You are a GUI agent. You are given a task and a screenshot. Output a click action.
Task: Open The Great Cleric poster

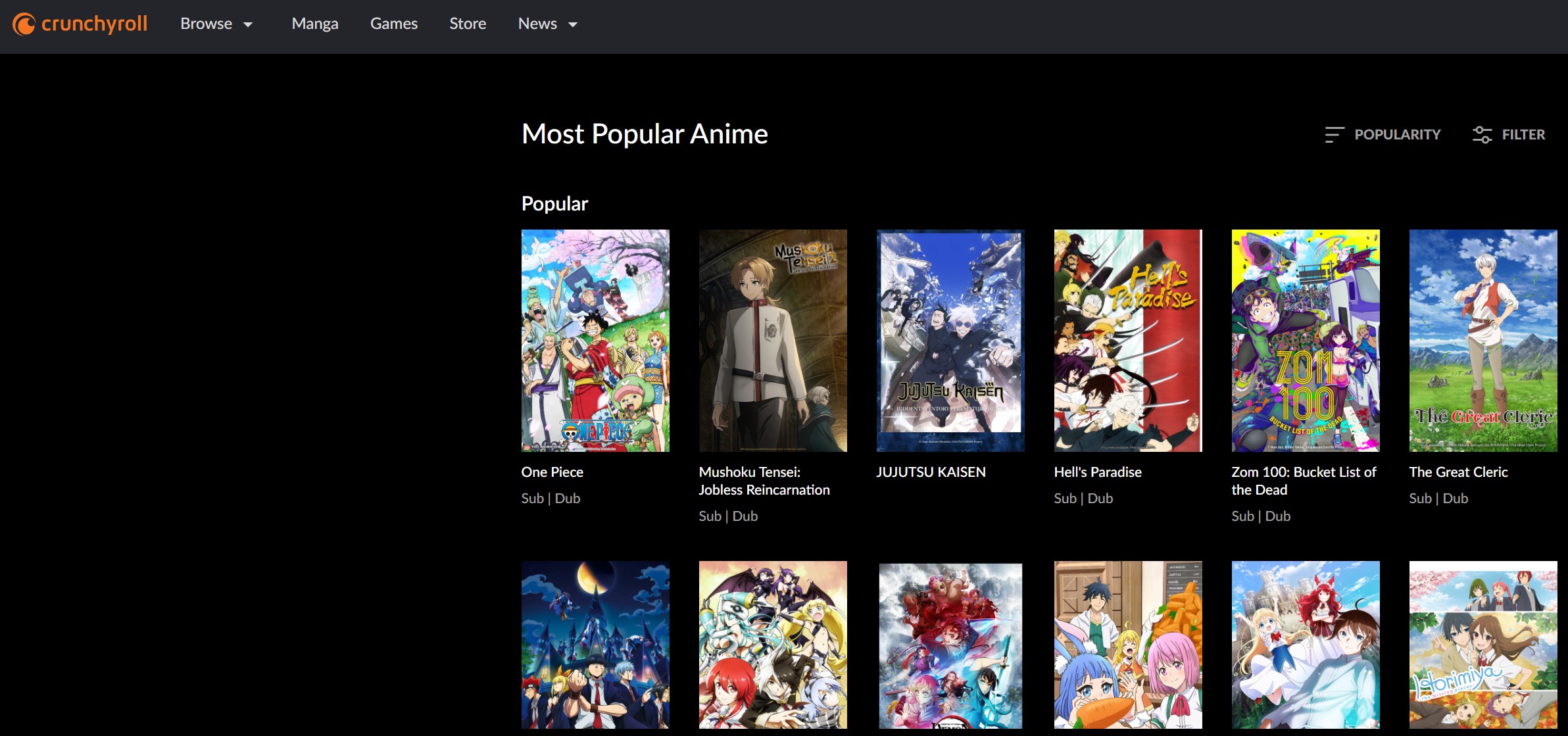[x=1483, y=341]
